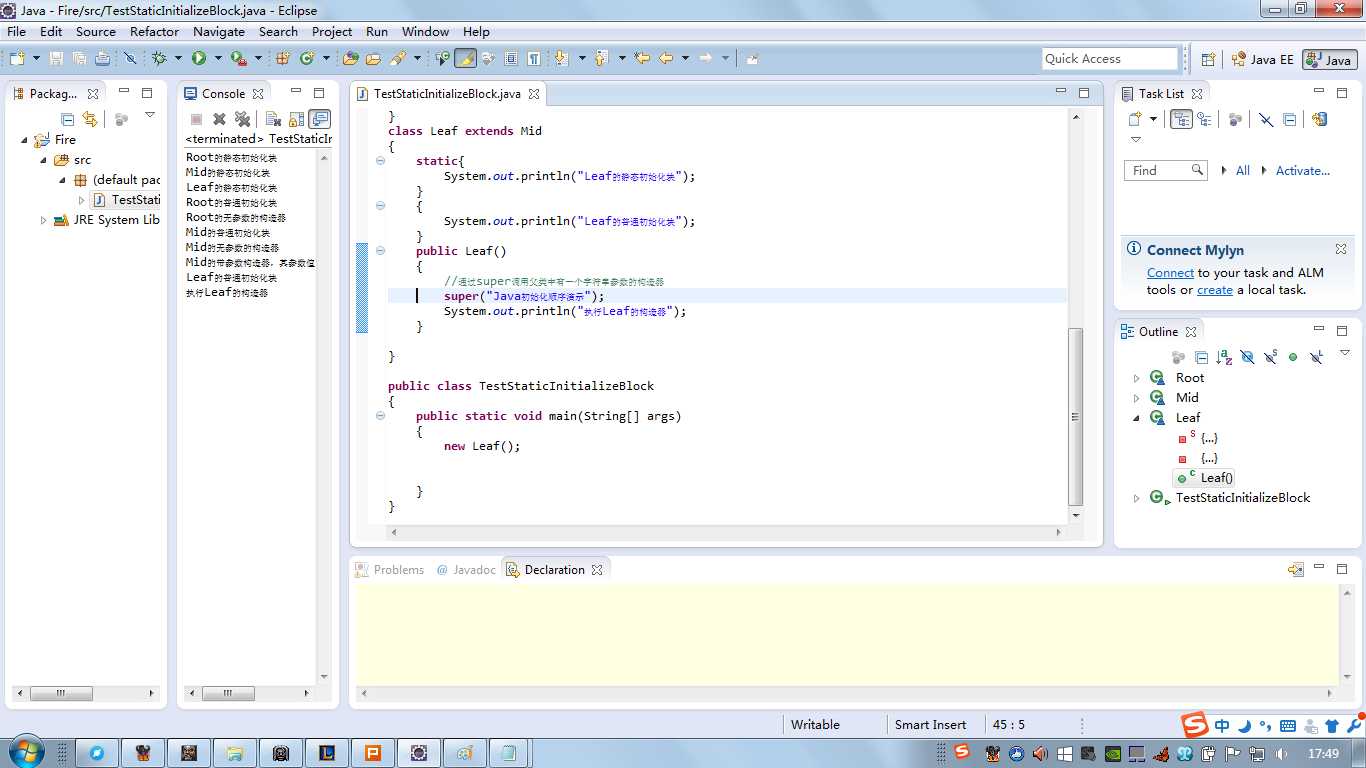Toggle Hide Static Members in Outline
Image resolution: width=1366 pixels, height=768 pixels.
1270,357
